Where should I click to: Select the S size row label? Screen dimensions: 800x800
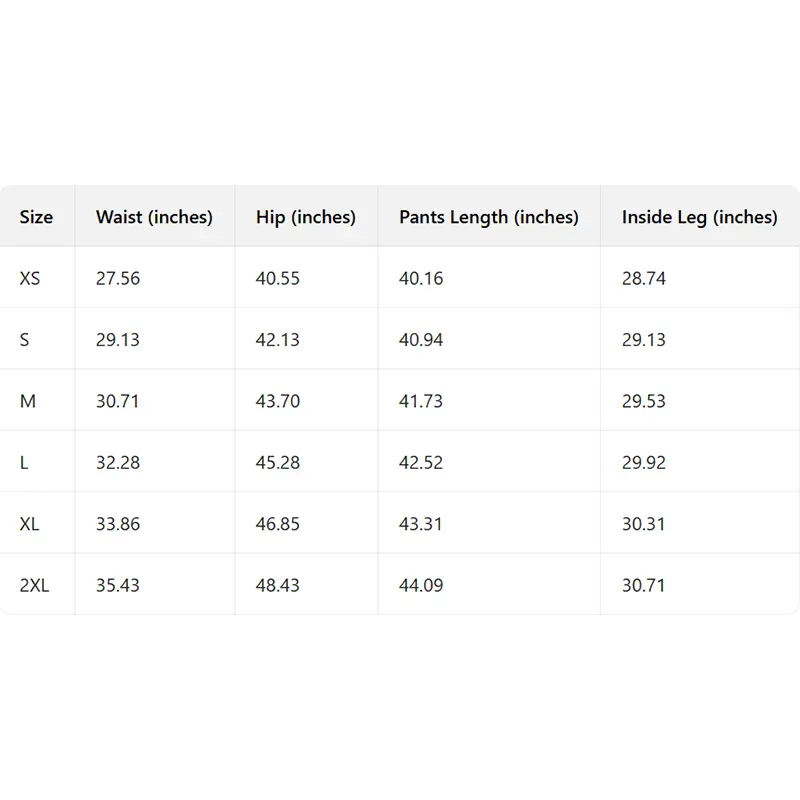coord(25,340)
